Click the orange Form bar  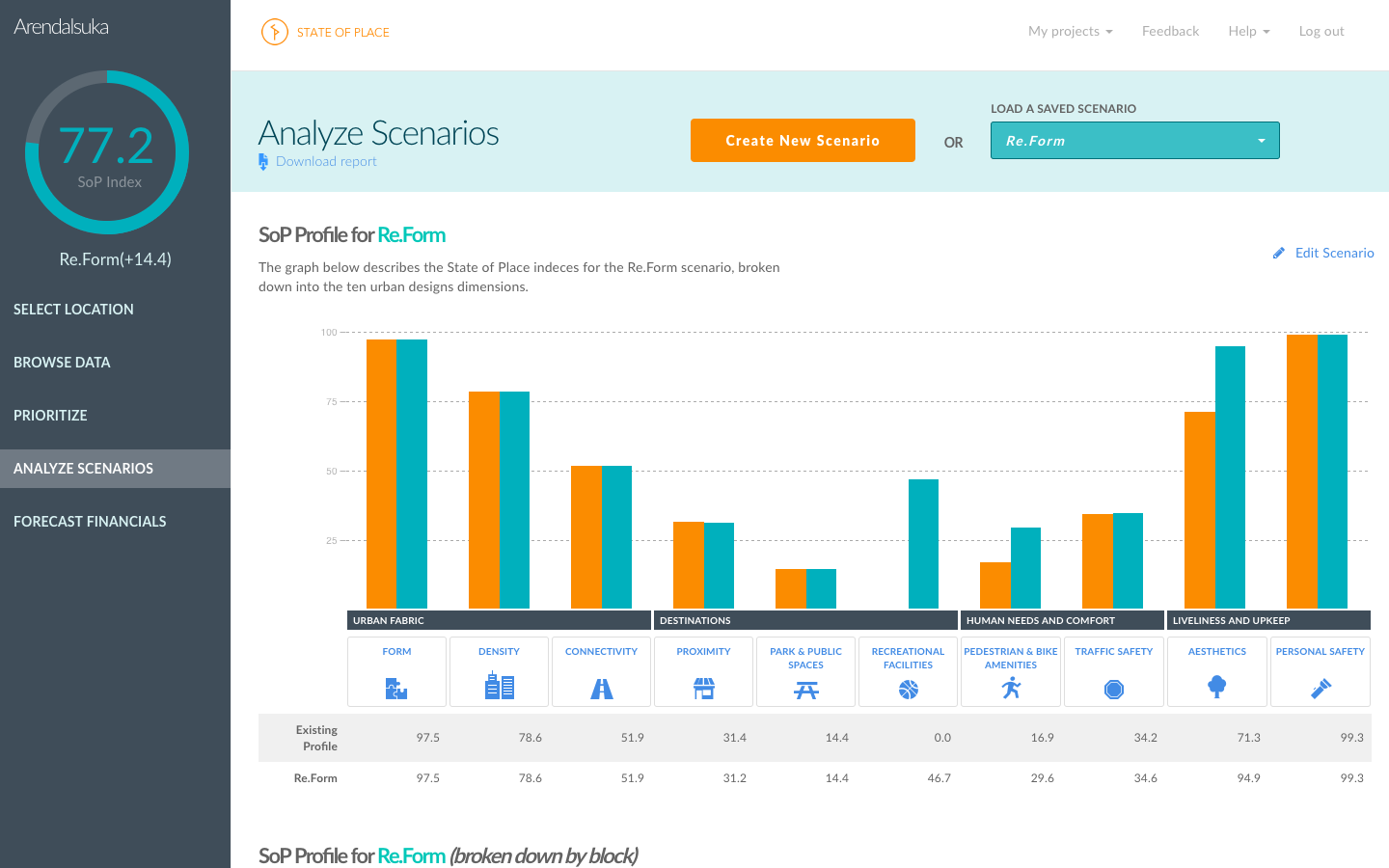pos(381,475)
